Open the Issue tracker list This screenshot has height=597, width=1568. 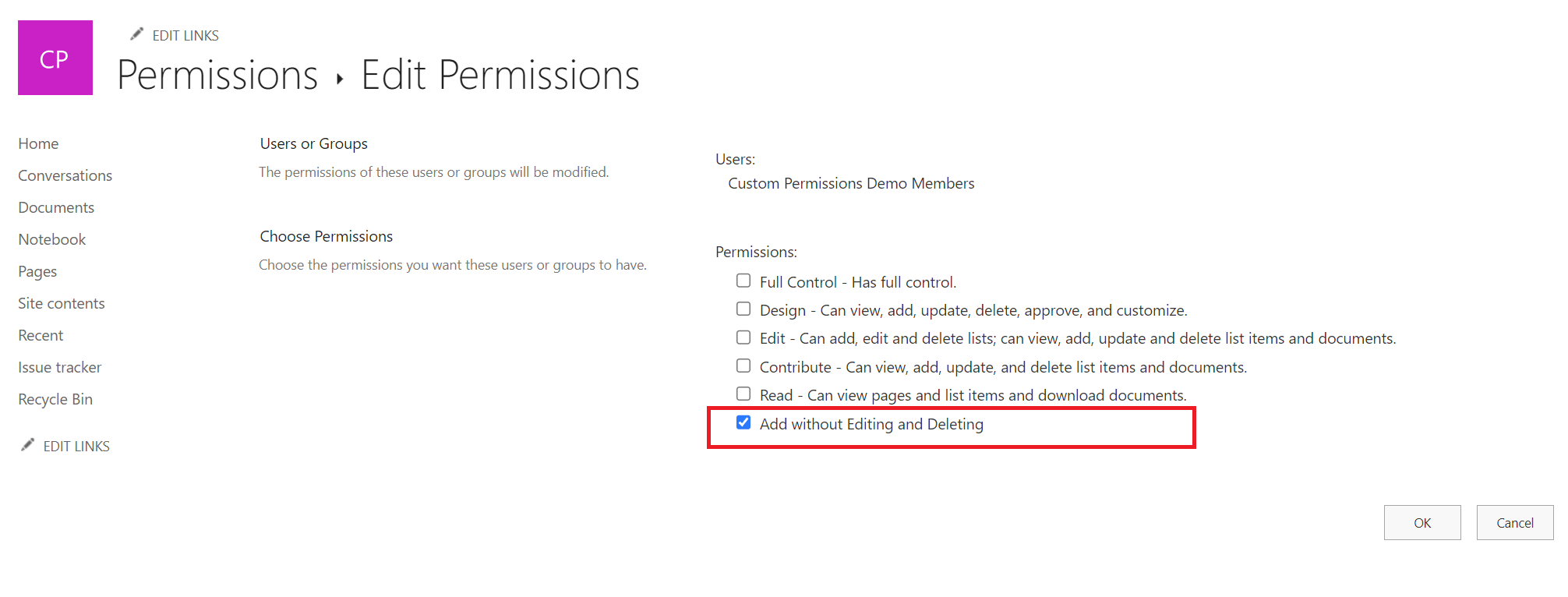pos(59,367)
